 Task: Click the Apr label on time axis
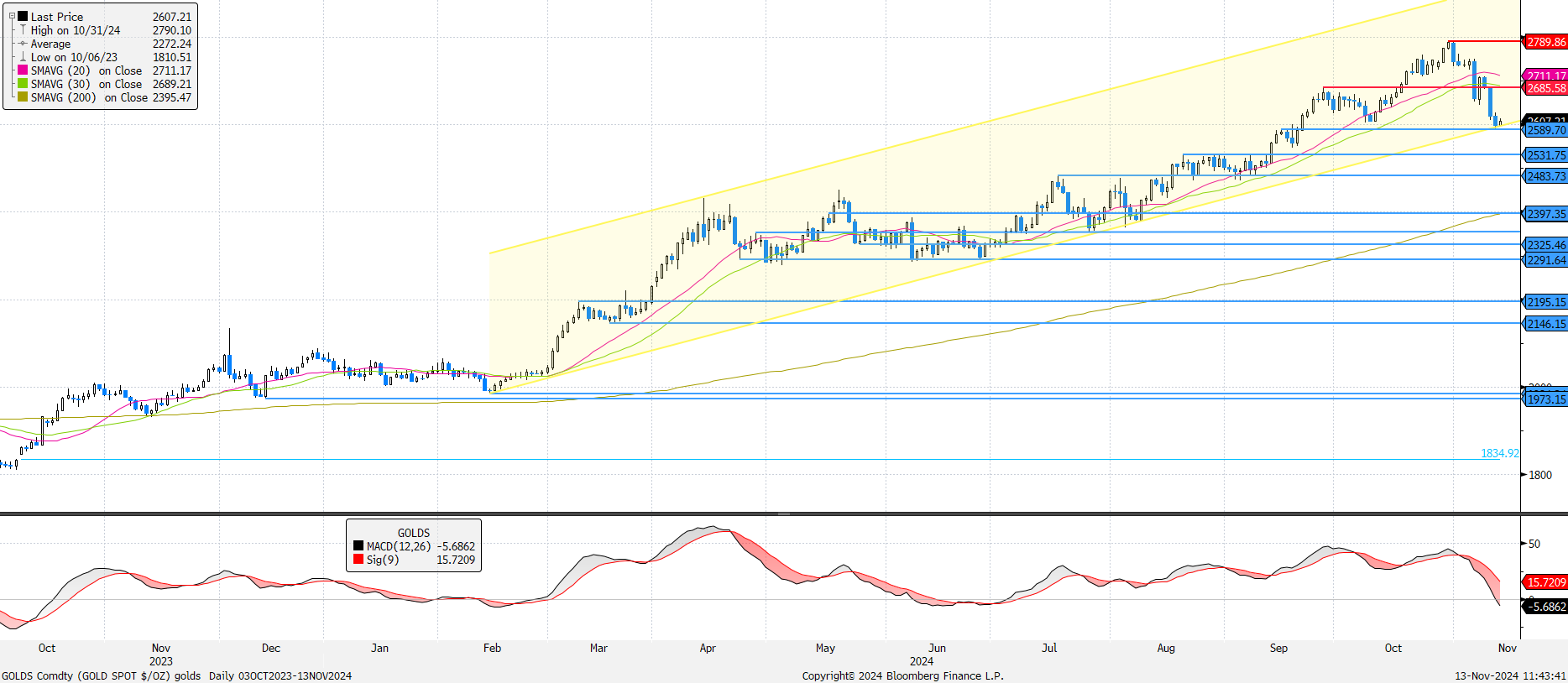[x=708, y=648]
